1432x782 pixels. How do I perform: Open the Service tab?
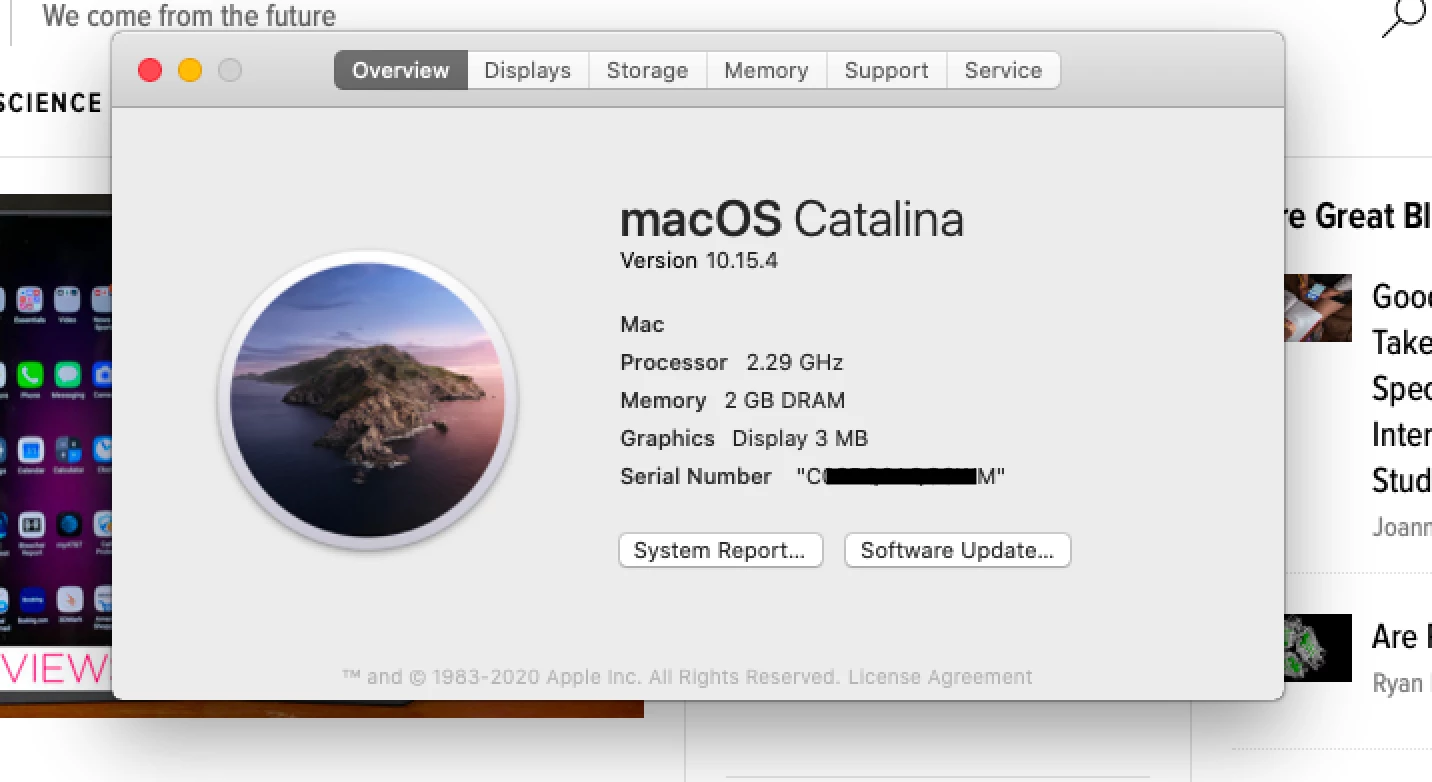click(1003, 70)
